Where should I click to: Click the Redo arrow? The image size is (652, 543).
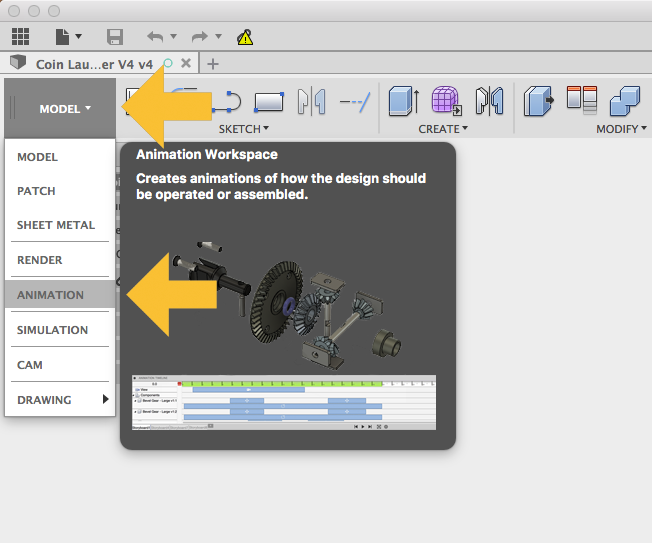[200, 37]
